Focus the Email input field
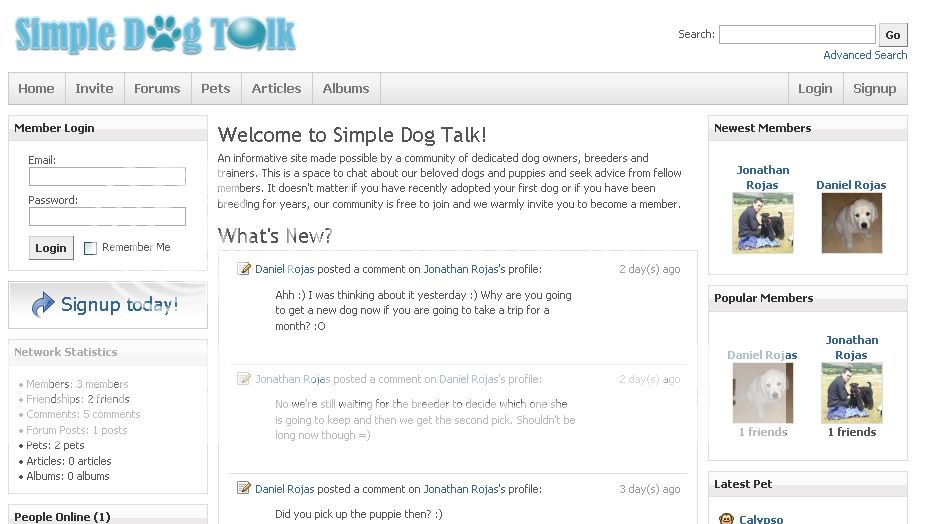Viewport: 926px width, 524px height. point(107,176)
